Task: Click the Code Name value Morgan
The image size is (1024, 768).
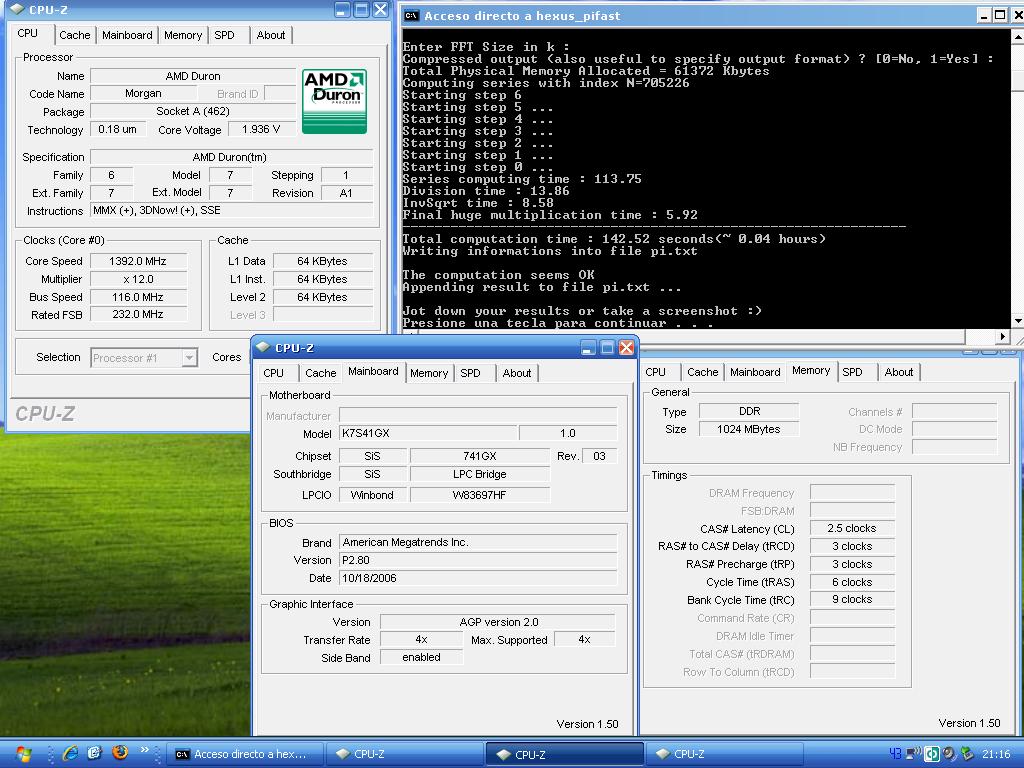Action: click(x=143, y=93)
